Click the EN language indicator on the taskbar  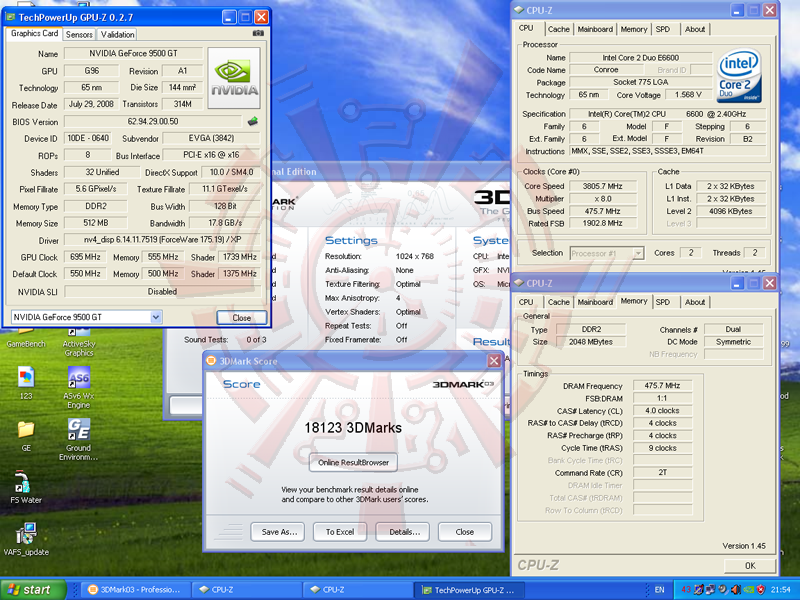tap(659, 590)
